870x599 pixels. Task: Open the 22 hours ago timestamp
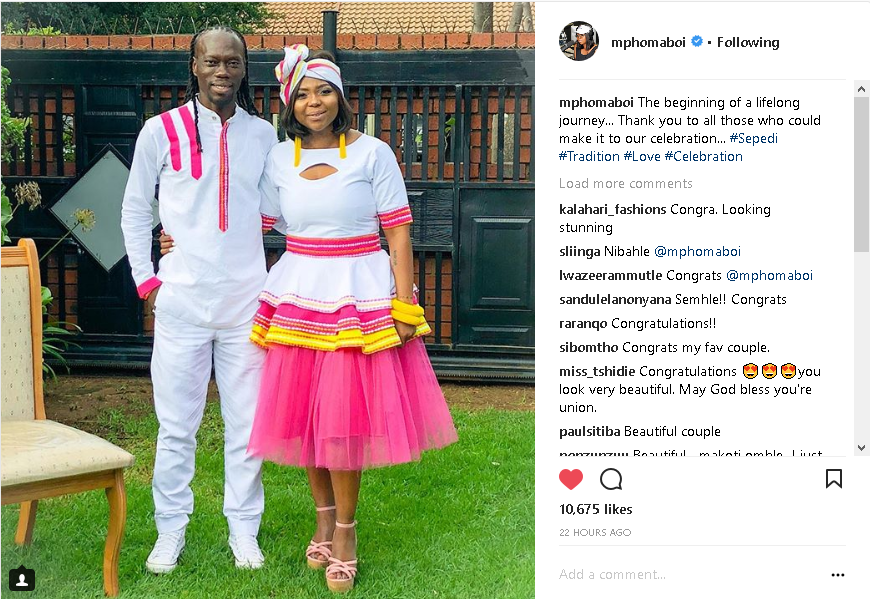coord(595,532)
